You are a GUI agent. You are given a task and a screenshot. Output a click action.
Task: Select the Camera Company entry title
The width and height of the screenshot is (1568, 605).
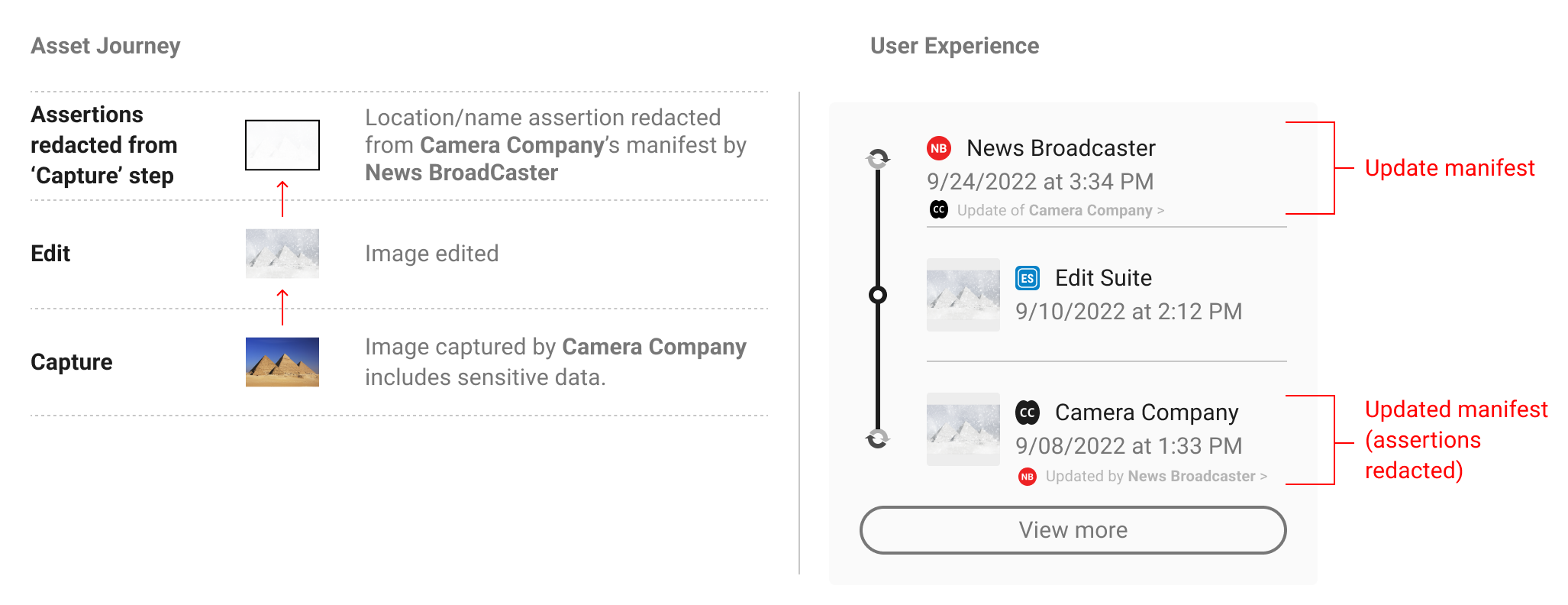[x=1147, y=412]
